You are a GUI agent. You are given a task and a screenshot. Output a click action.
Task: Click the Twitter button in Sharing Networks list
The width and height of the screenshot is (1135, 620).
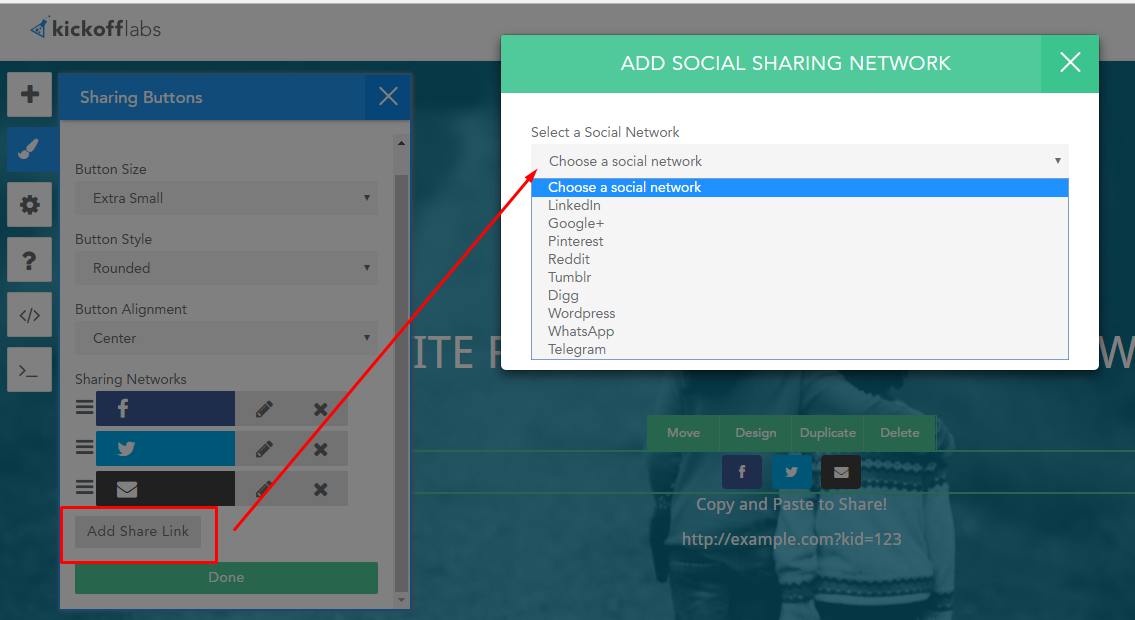tap(165, 449)
